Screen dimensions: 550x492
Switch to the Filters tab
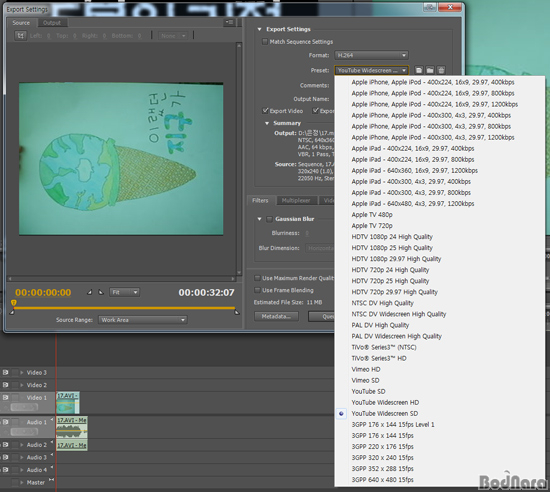point(260,200)
